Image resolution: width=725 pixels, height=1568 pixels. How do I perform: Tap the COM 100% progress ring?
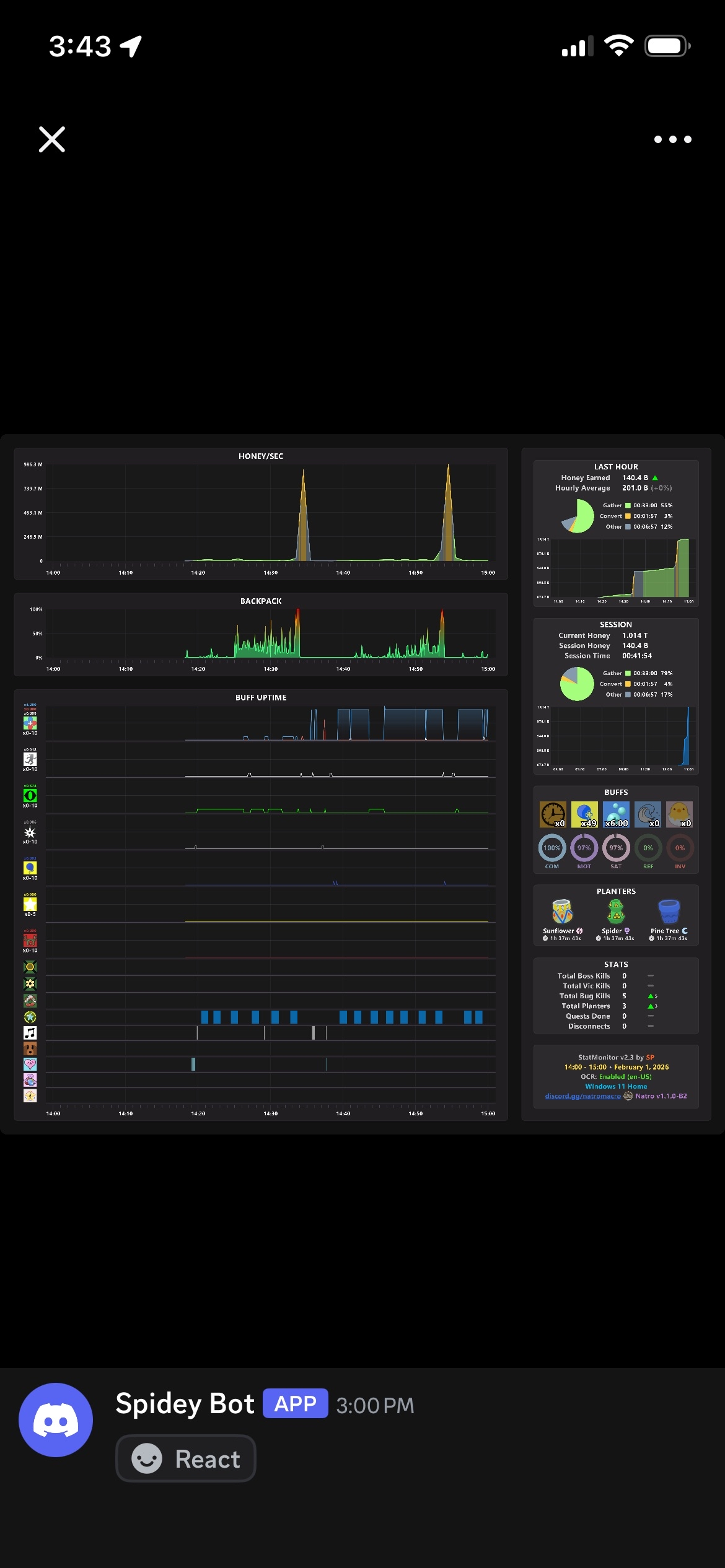click(x=551, y=848)
